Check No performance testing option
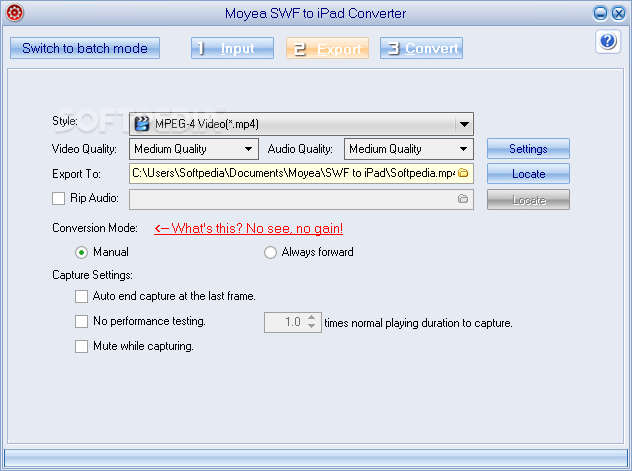This screenshot has height=471, width=632. point(81,322)
